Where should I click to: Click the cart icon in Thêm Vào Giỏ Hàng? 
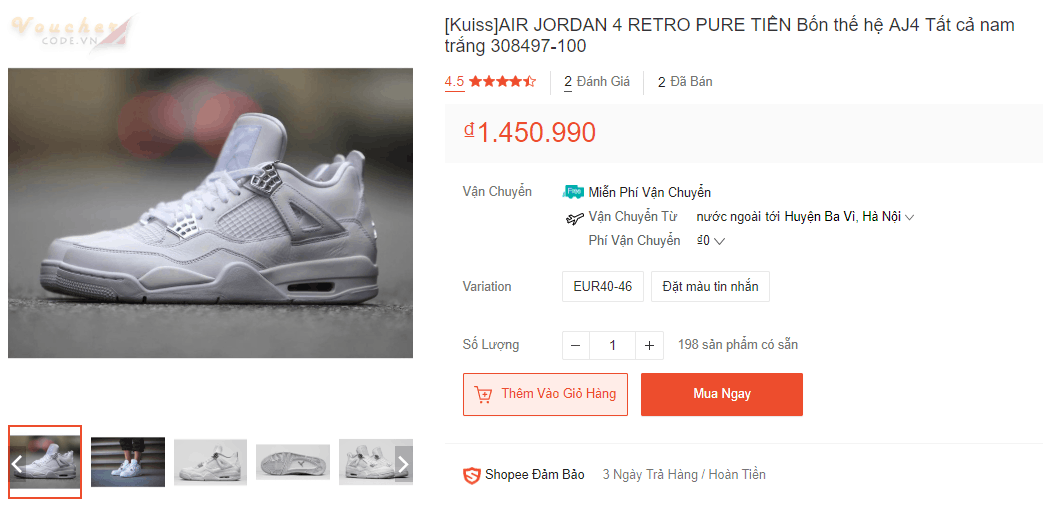484,394
